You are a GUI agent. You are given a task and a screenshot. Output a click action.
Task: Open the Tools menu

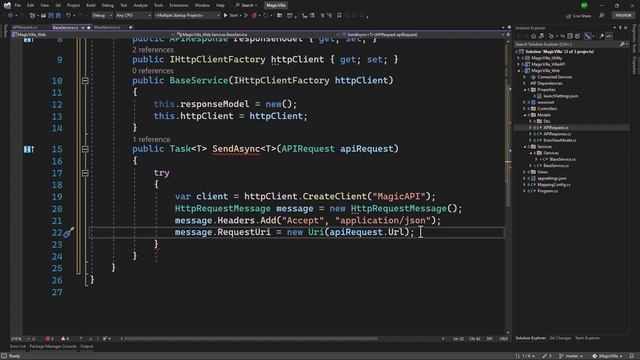[x=158, y=5]
